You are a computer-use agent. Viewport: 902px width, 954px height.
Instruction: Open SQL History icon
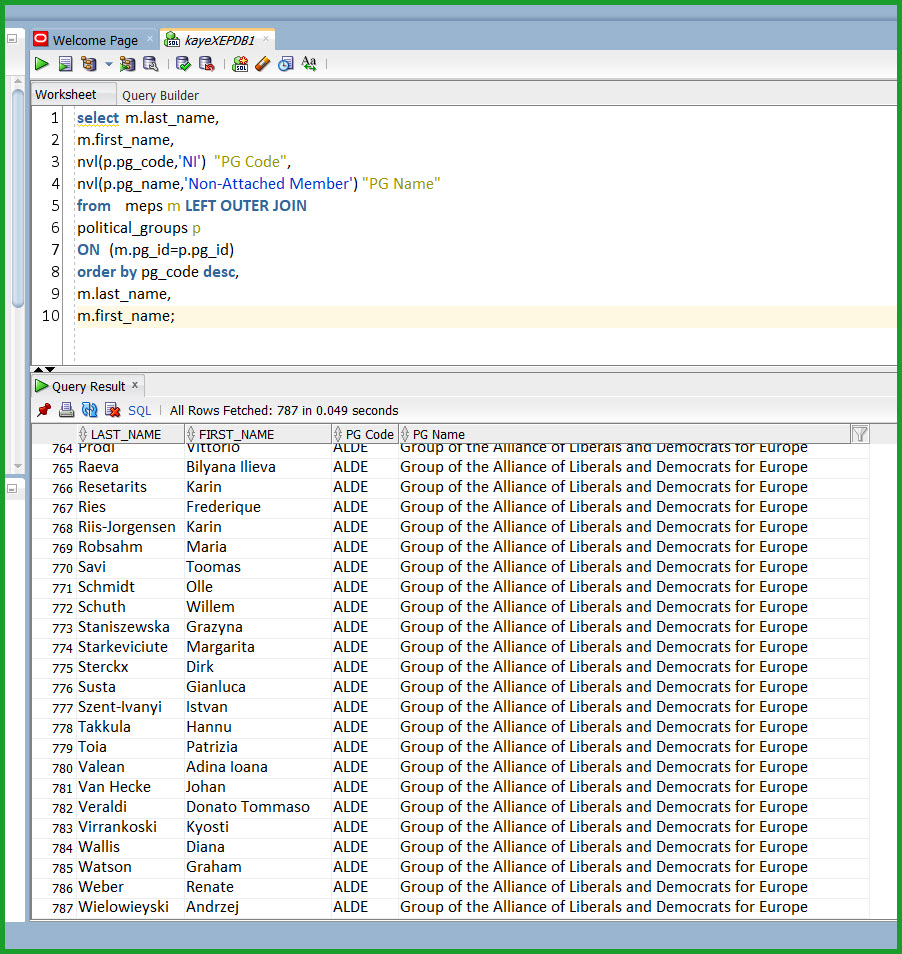(x=285, y=63)
